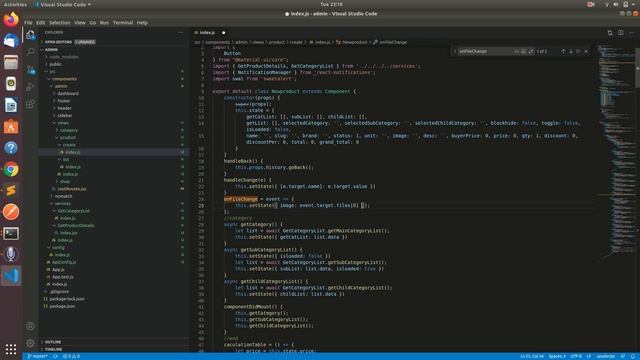Open the View menu
The height and width of the screenshot is (360, 640).
point(80,22)
